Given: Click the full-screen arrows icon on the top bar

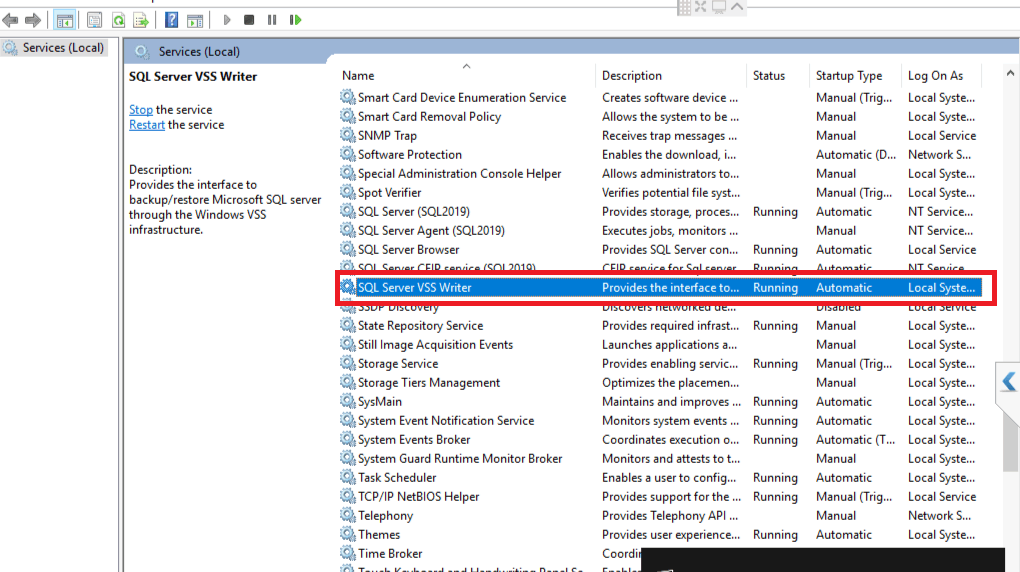Looking at the screenshot, I should 701,7.
